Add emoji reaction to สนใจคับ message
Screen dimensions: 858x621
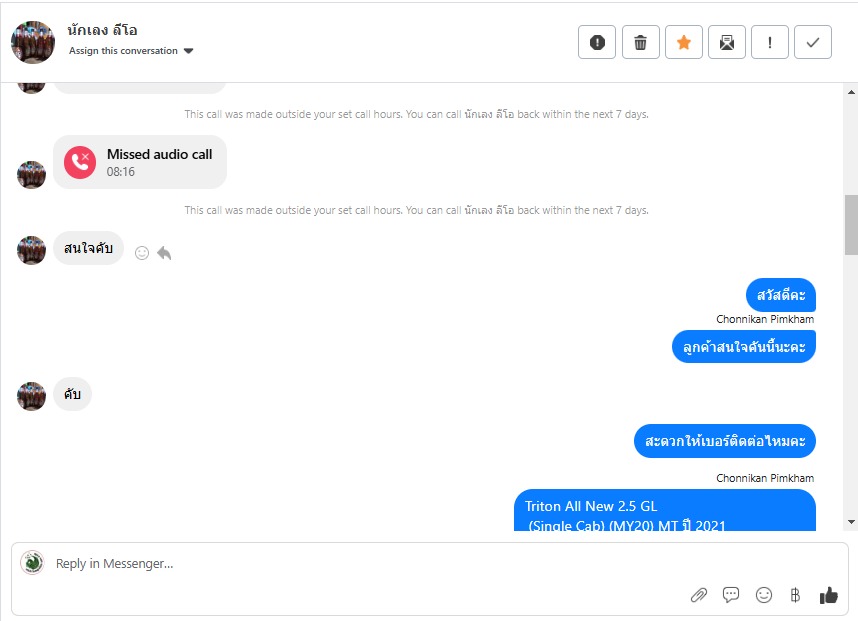[142, 253]
